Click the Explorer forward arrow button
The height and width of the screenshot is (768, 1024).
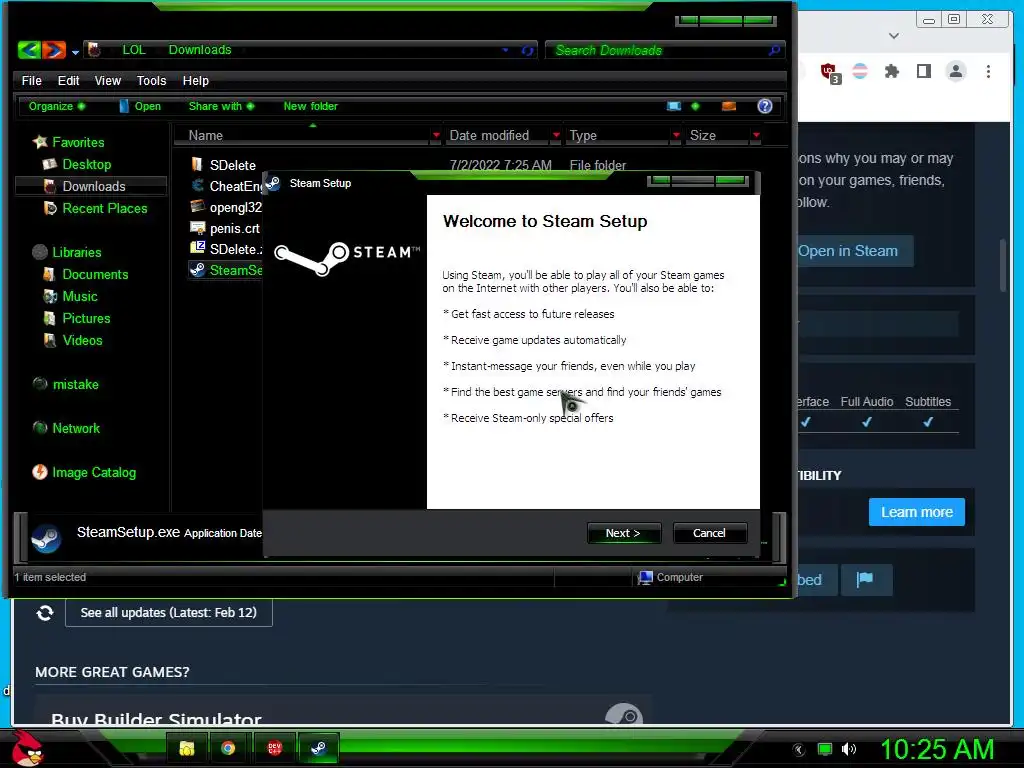54,50
